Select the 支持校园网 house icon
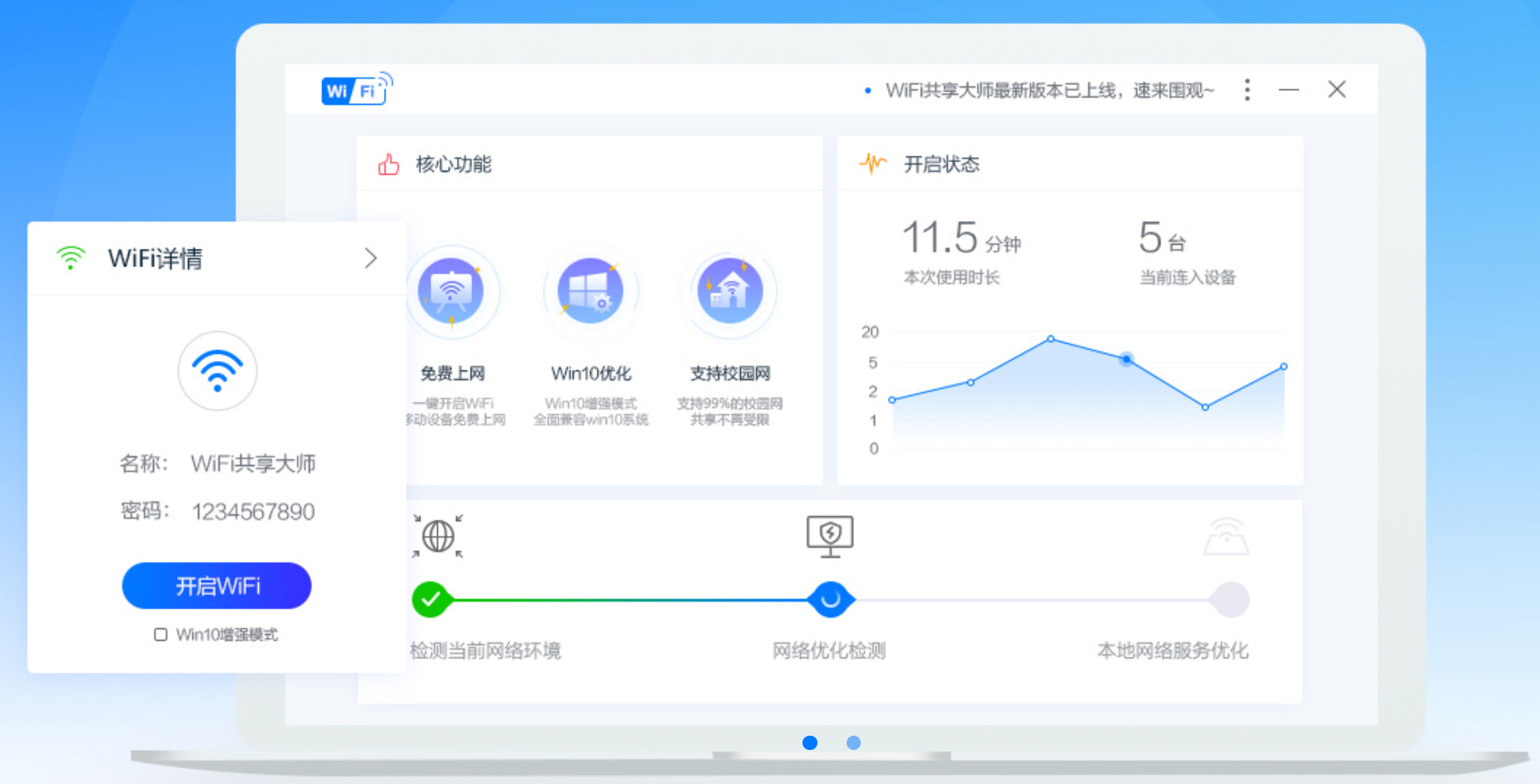The image size is (1540, 784). click(x=729, y=291)
